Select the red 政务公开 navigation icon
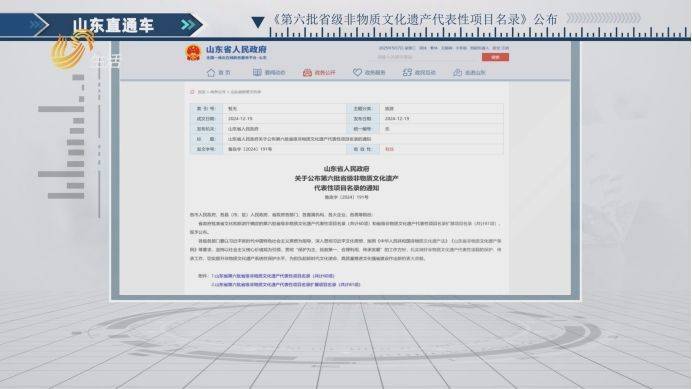 tap(307, 72)
